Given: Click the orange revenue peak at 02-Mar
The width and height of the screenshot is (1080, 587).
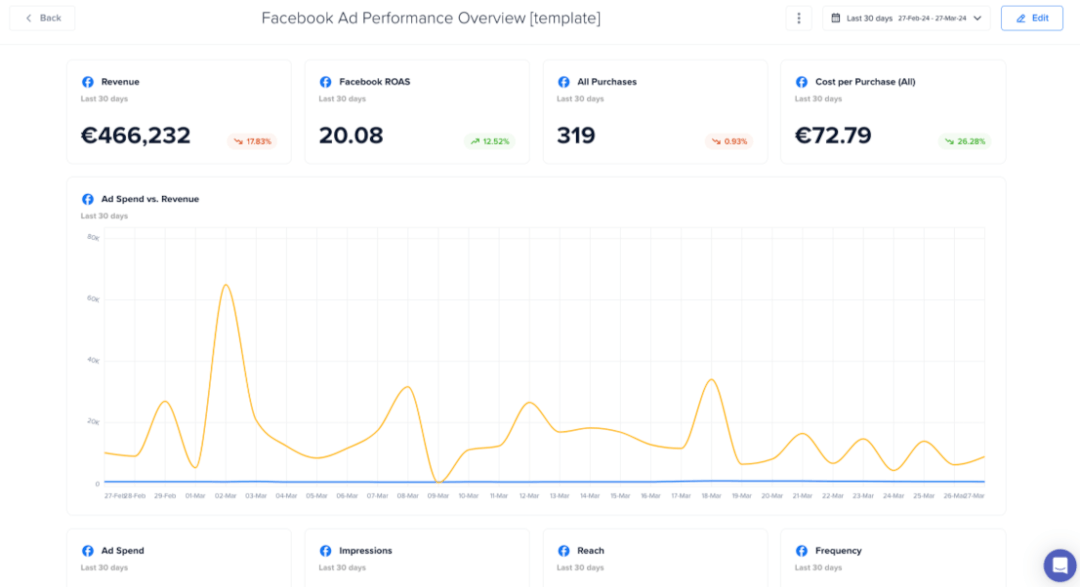Looking at the screenshot, I should [x=226, y=285].
